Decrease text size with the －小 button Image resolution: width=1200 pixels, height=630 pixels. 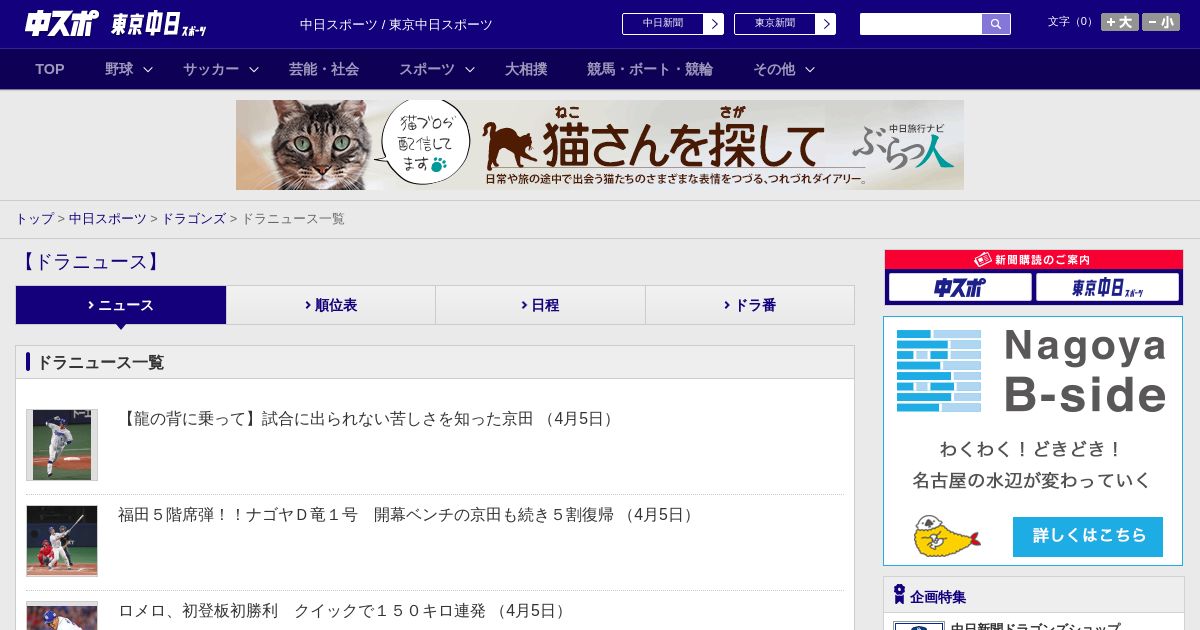1161,22
